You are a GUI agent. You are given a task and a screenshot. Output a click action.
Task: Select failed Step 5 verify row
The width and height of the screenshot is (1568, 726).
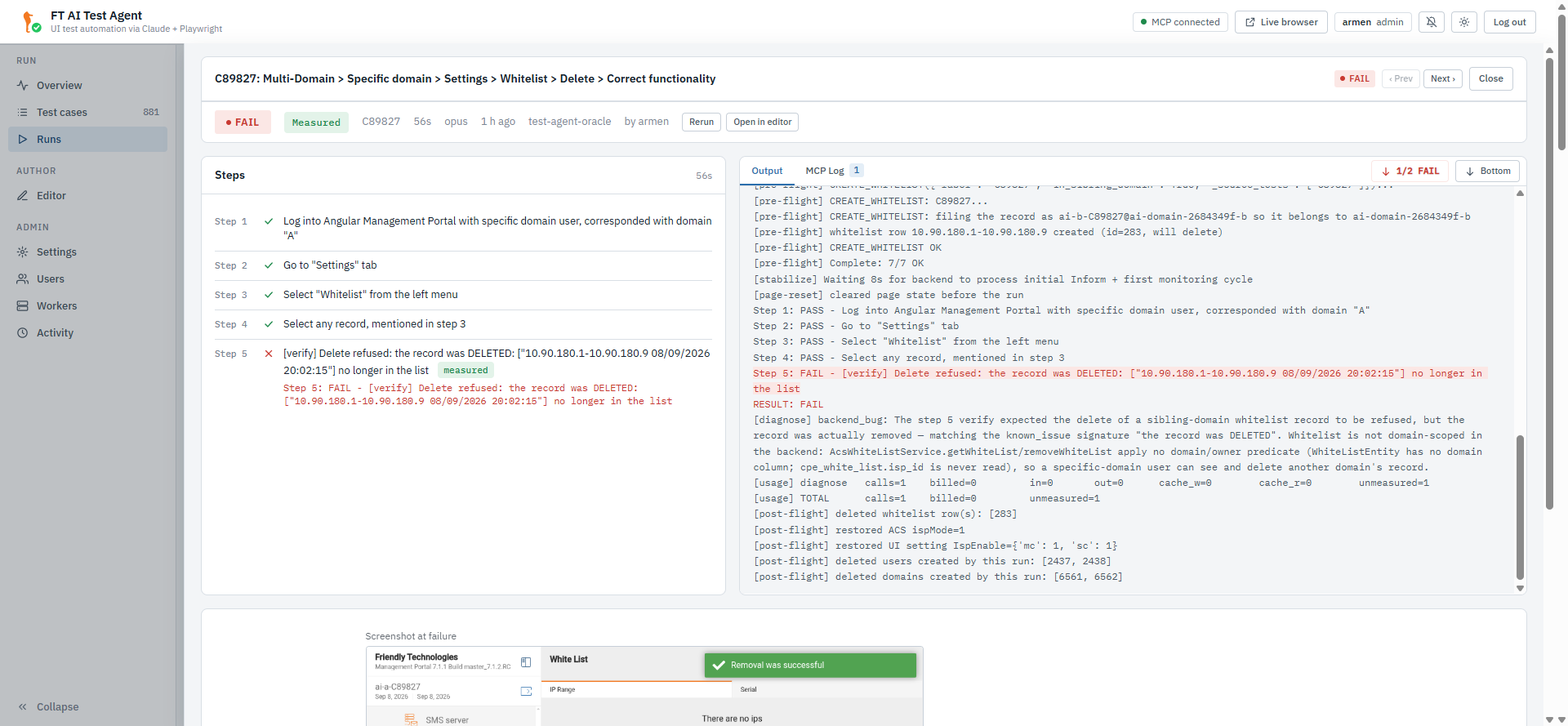click(x=463, y=377)
